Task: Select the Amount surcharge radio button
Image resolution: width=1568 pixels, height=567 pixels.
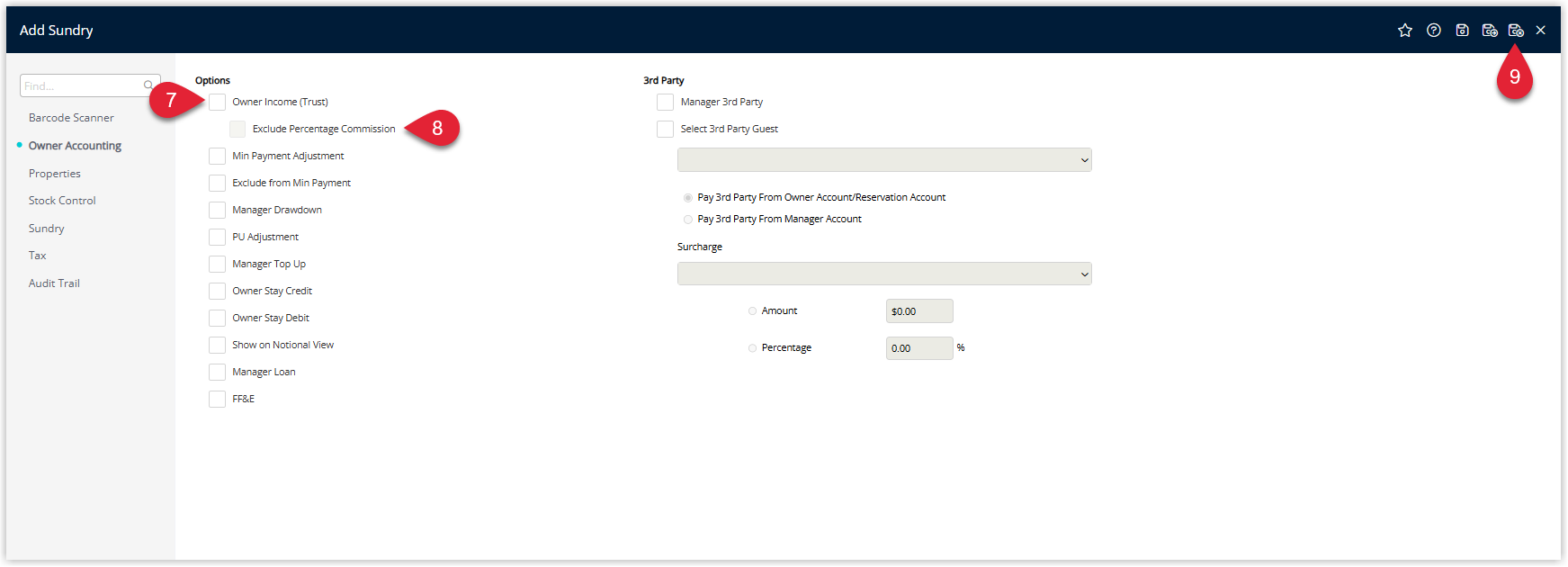Action: tap(753, 310)
